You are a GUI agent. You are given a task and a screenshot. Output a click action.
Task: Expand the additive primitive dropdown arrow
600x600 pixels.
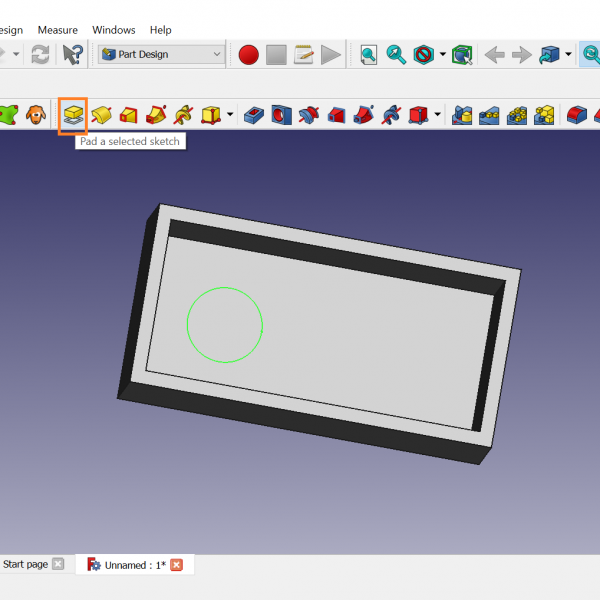point(231,115)
